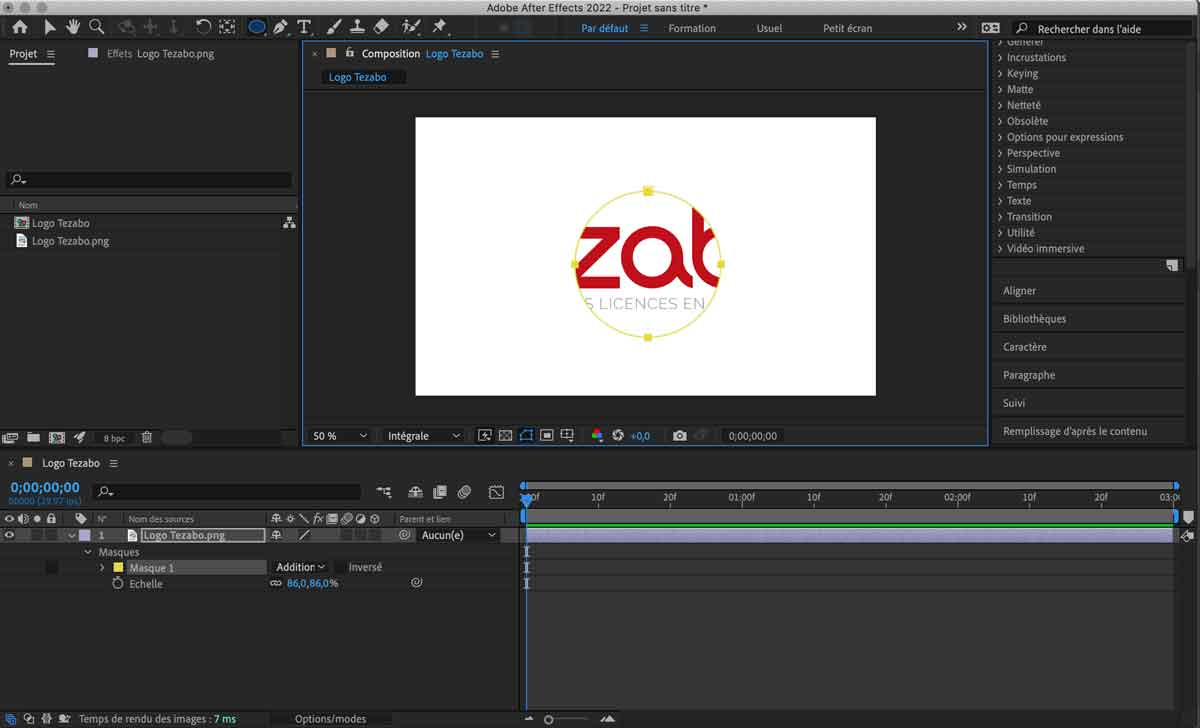Toggle the transparency grid in viewer
This screenshot has height=728, width=1200.
505,436
